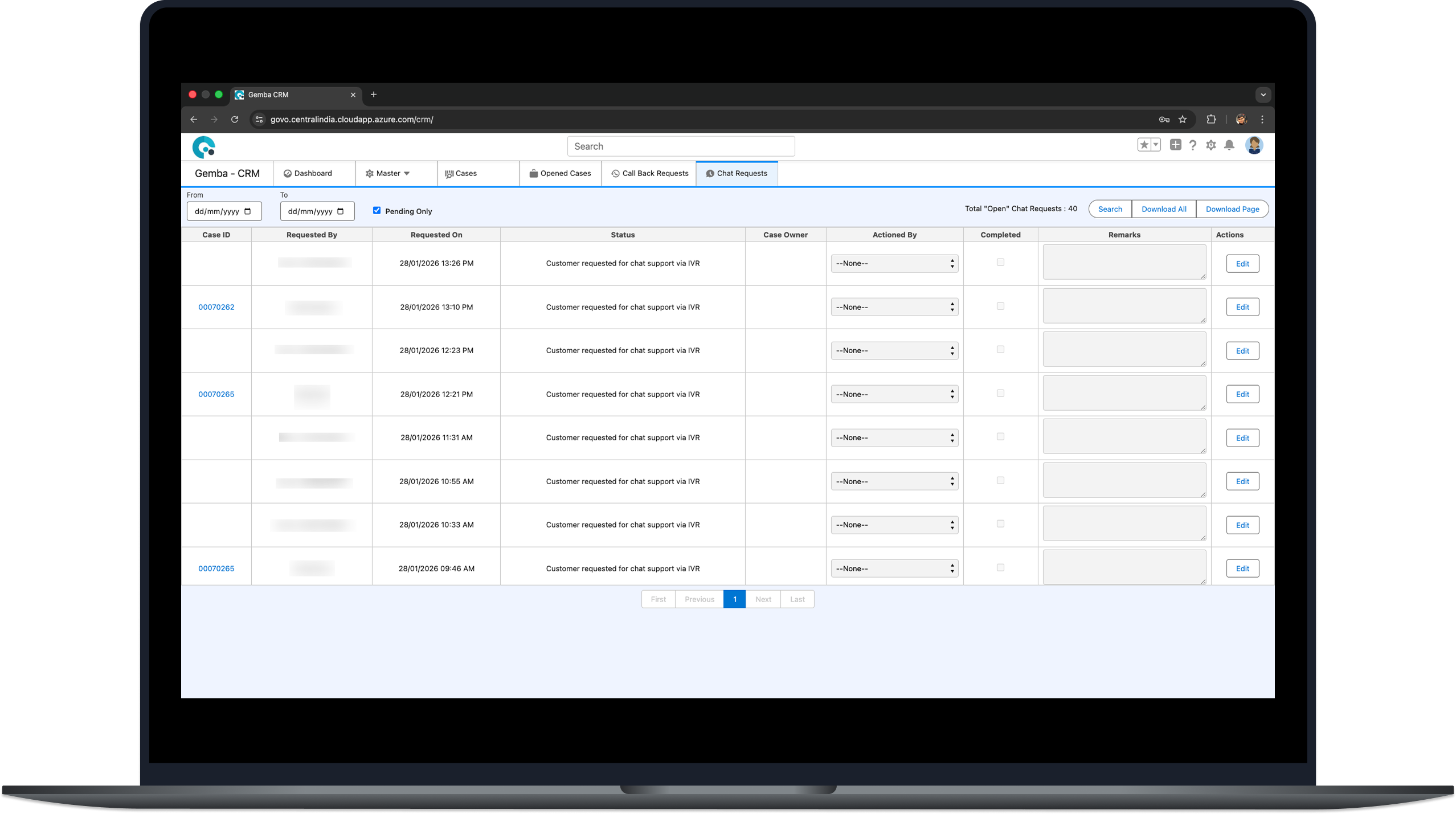
Task: Open the browser extensions puzzle icon
Action: coord(1211,120)
